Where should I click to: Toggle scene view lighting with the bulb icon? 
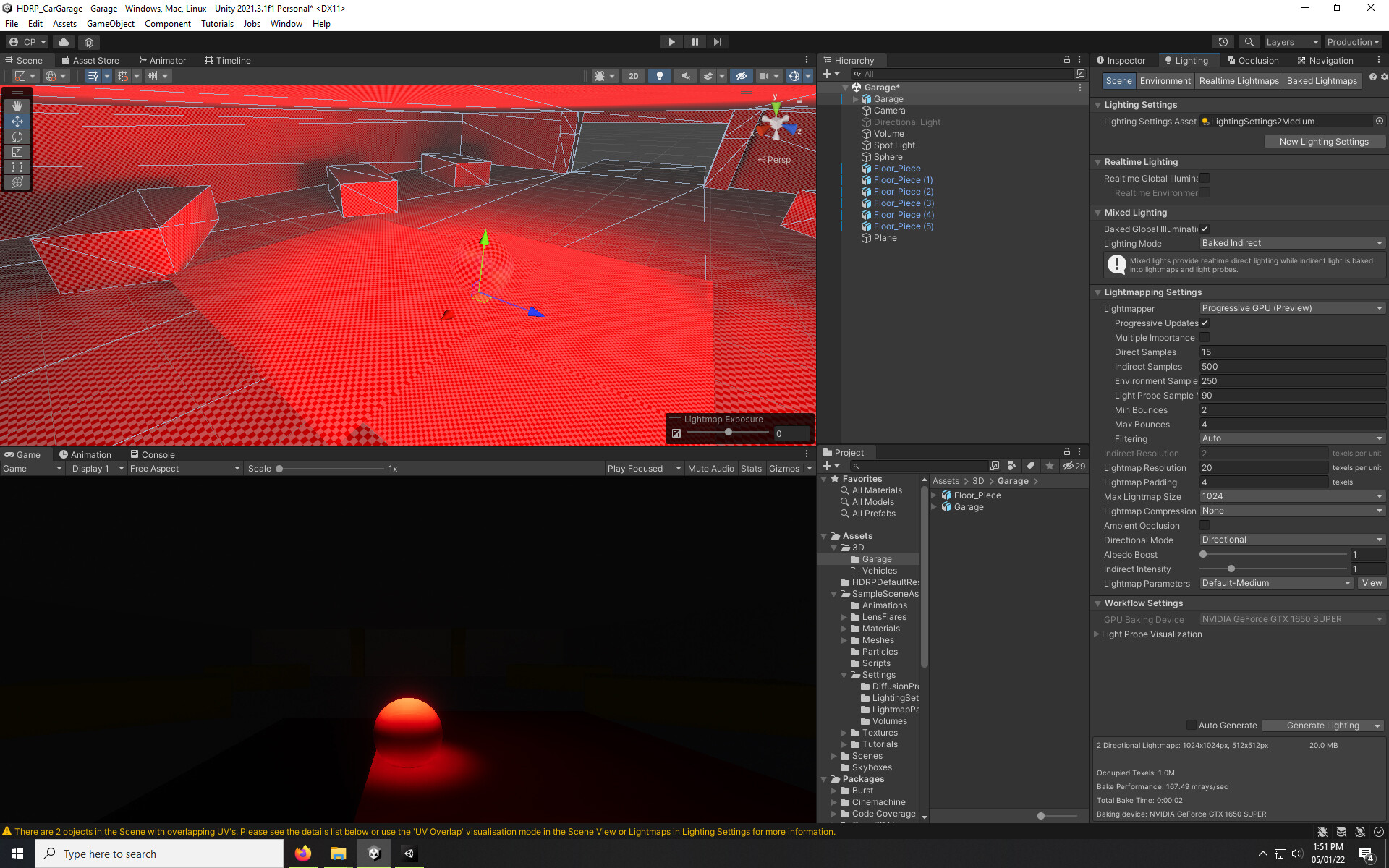pos(660,75)
